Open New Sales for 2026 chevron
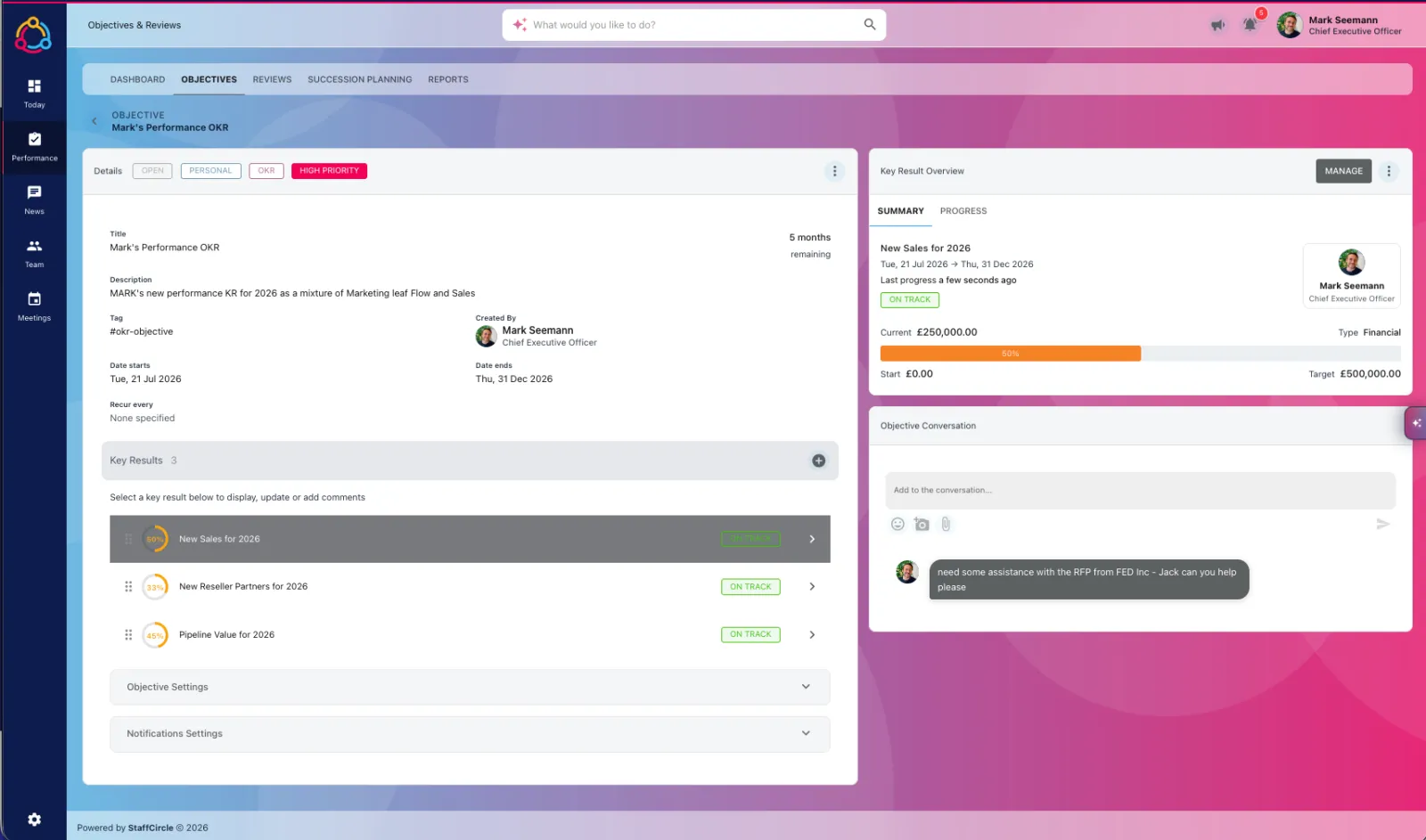The width and height of the screenshot is (1426, 840). [812, 539]
